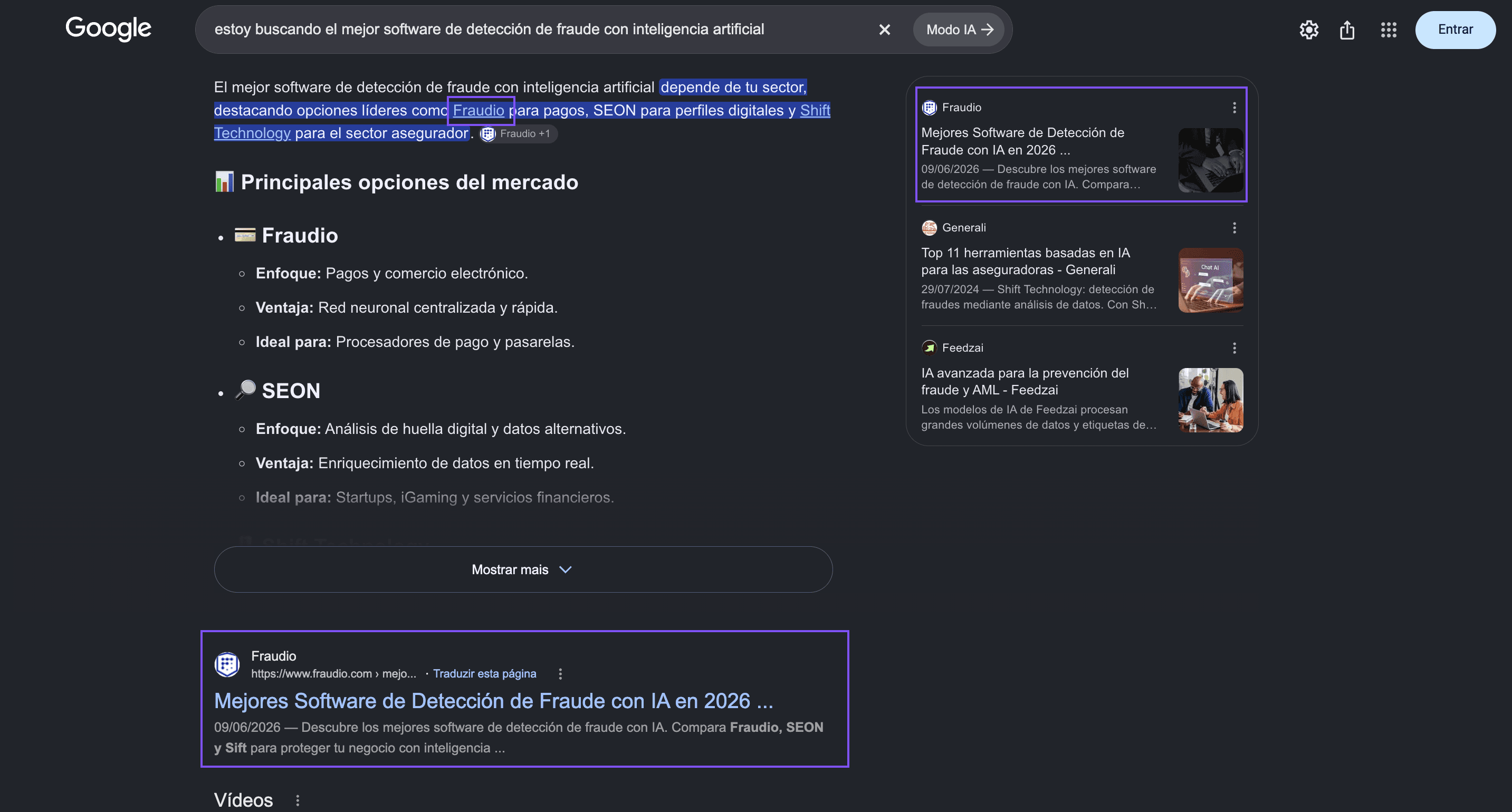The height and width of the screenshot is (812, 1512).
Task: Open blue result title 'Mejores Software de Detección'
Action: (494, 701)
